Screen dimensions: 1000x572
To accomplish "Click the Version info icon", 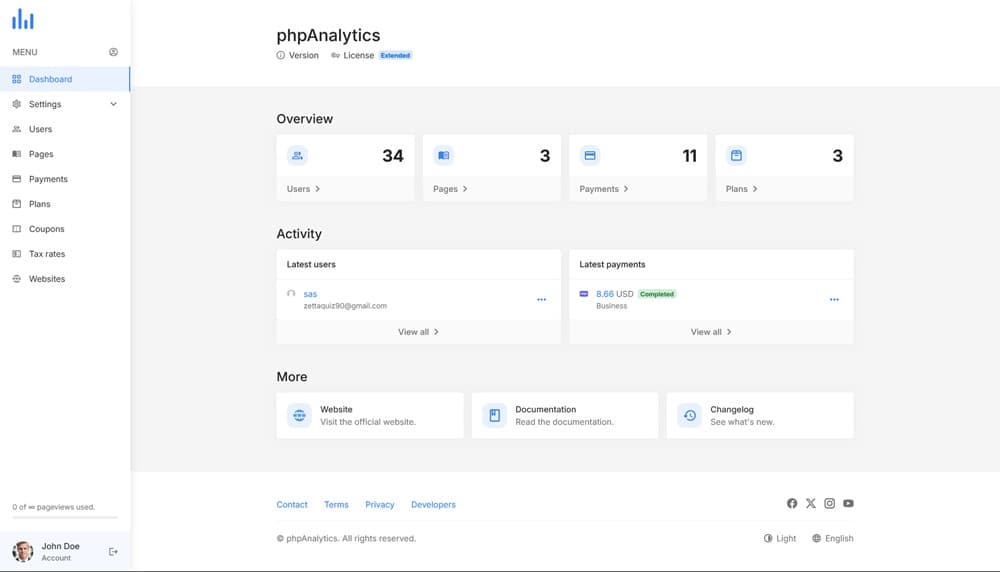I will point(281,55).
